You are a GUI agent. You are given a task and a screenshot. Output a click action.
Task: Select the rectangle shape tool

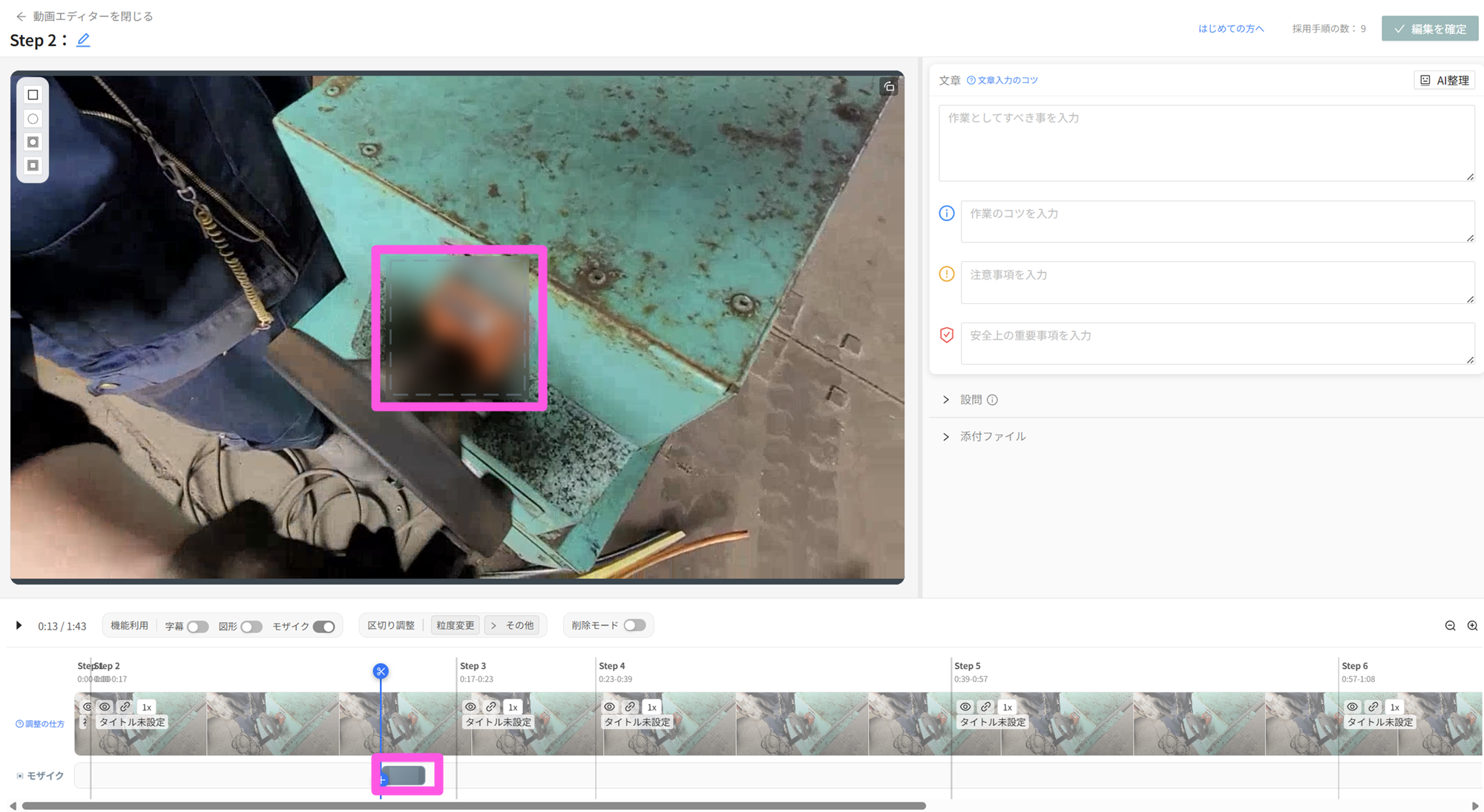(x=33, y=95)
